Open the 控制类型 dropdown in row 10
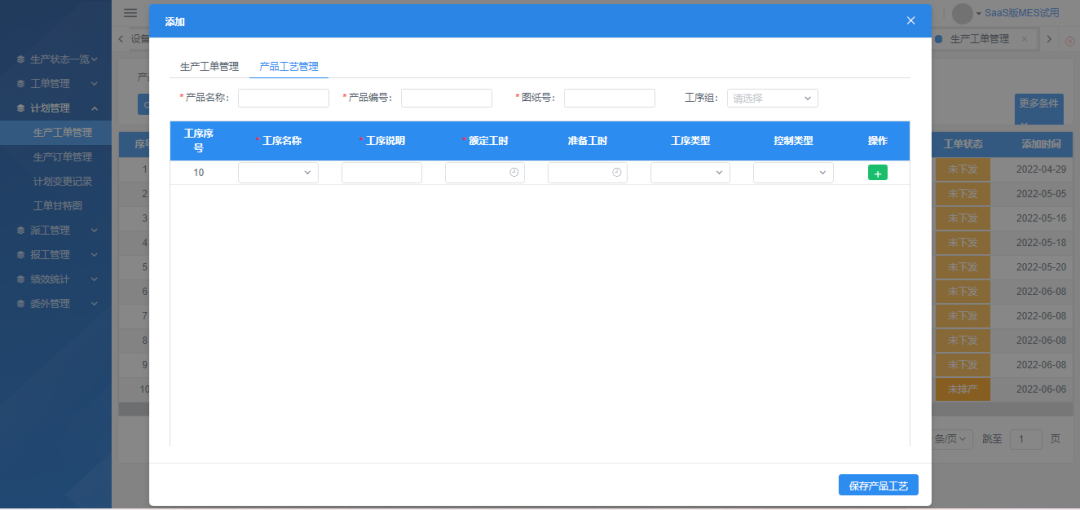Viewport: 1080px width, 510px height. tap(793, 172)
